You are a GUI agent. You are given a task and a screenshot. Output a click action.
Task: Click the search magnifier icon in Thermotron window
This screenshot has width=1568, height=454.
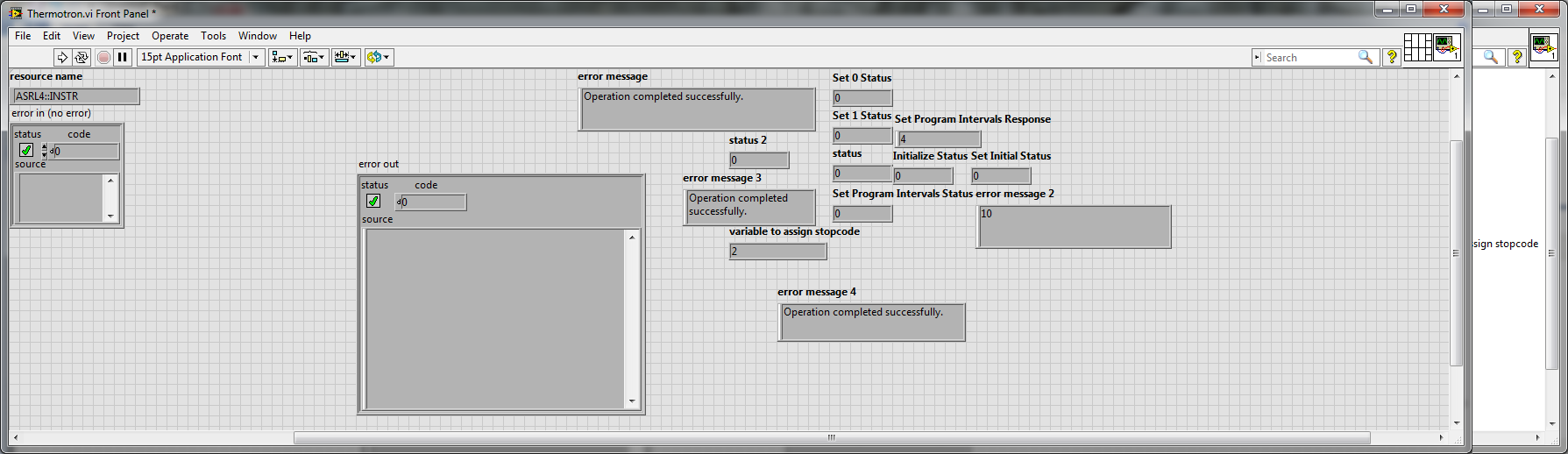pos(1365,57)
